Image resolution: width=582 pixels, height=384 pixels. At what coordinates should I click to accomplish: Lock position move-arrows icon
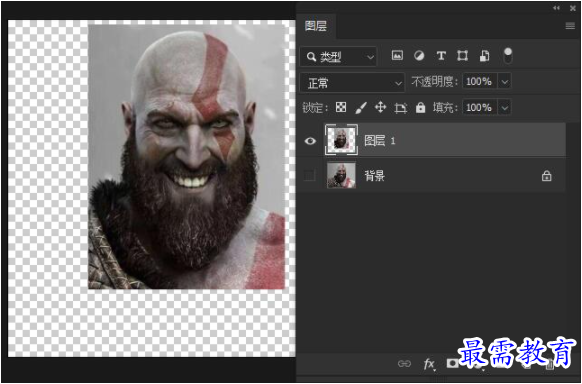pyautogui.click(x=380, y=108)
